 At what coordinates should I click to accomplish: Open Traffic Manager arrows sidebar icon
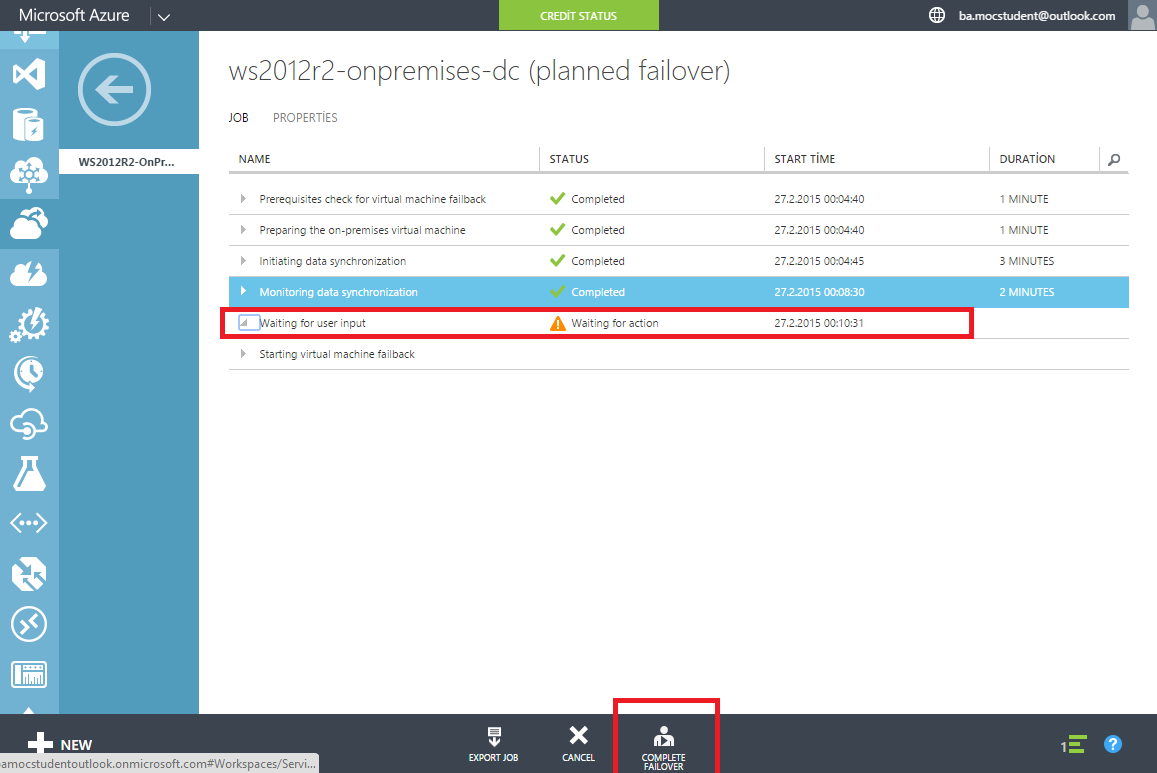tap(29, 574)
